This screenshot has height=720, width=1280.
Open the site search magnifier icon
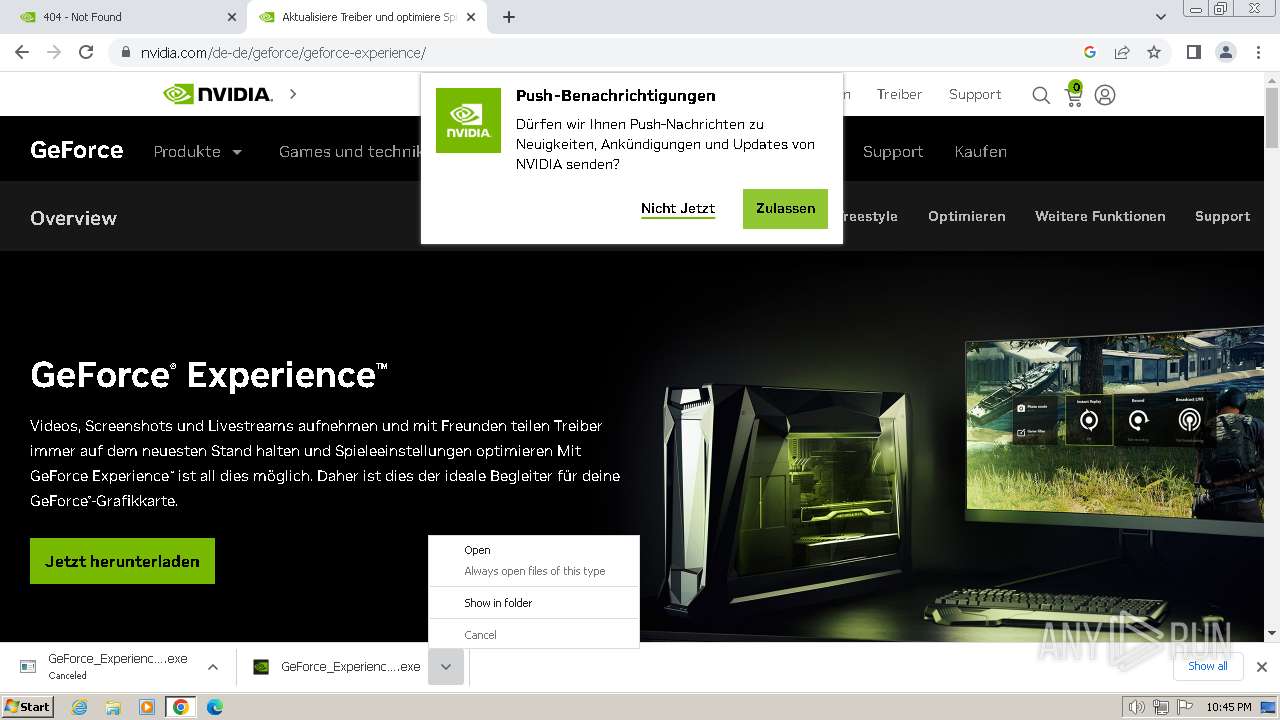(1041, 95)
